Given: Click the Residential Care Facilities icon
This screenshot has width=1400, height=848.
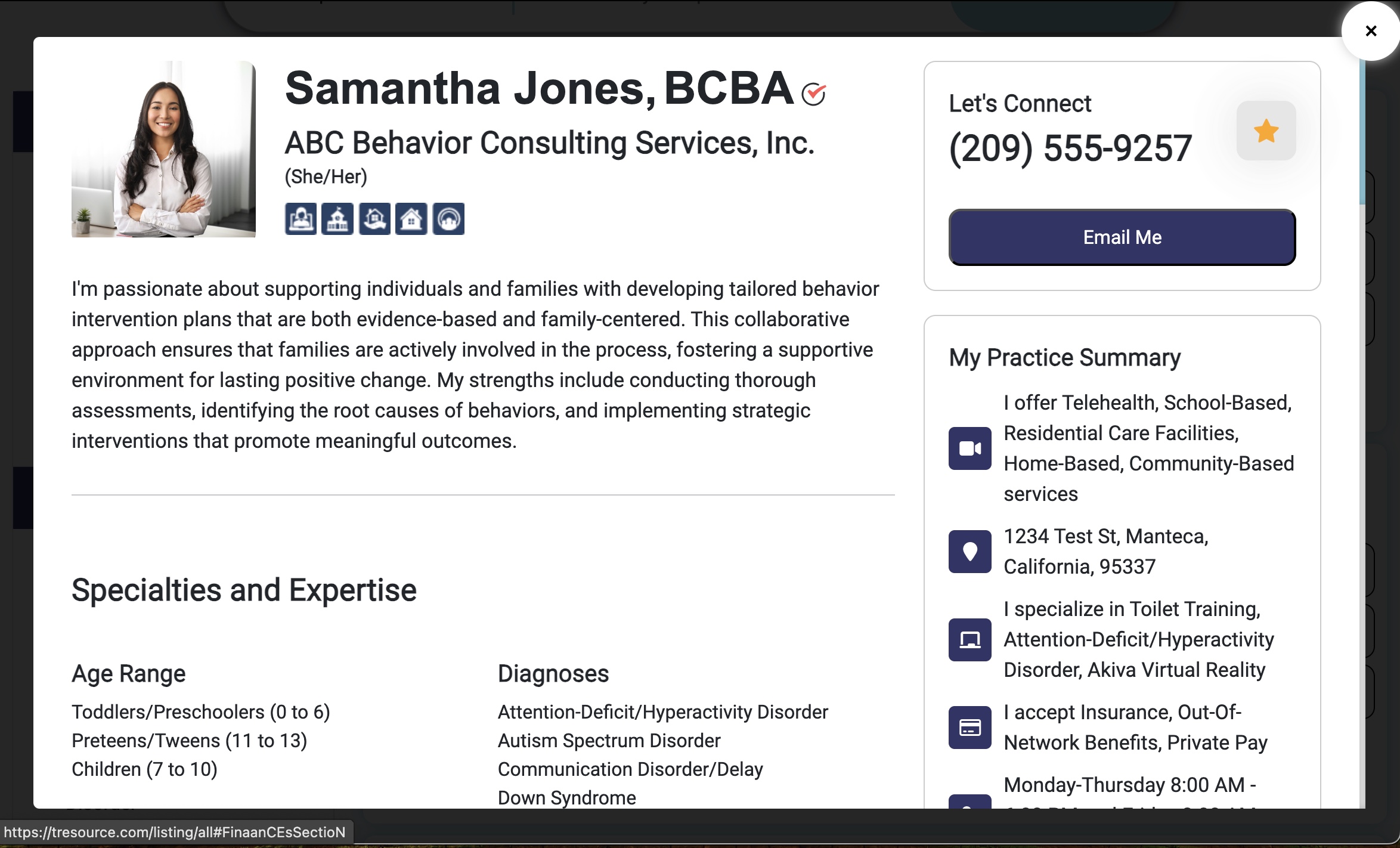Looking at the screenshot, I should coord(374,219).
